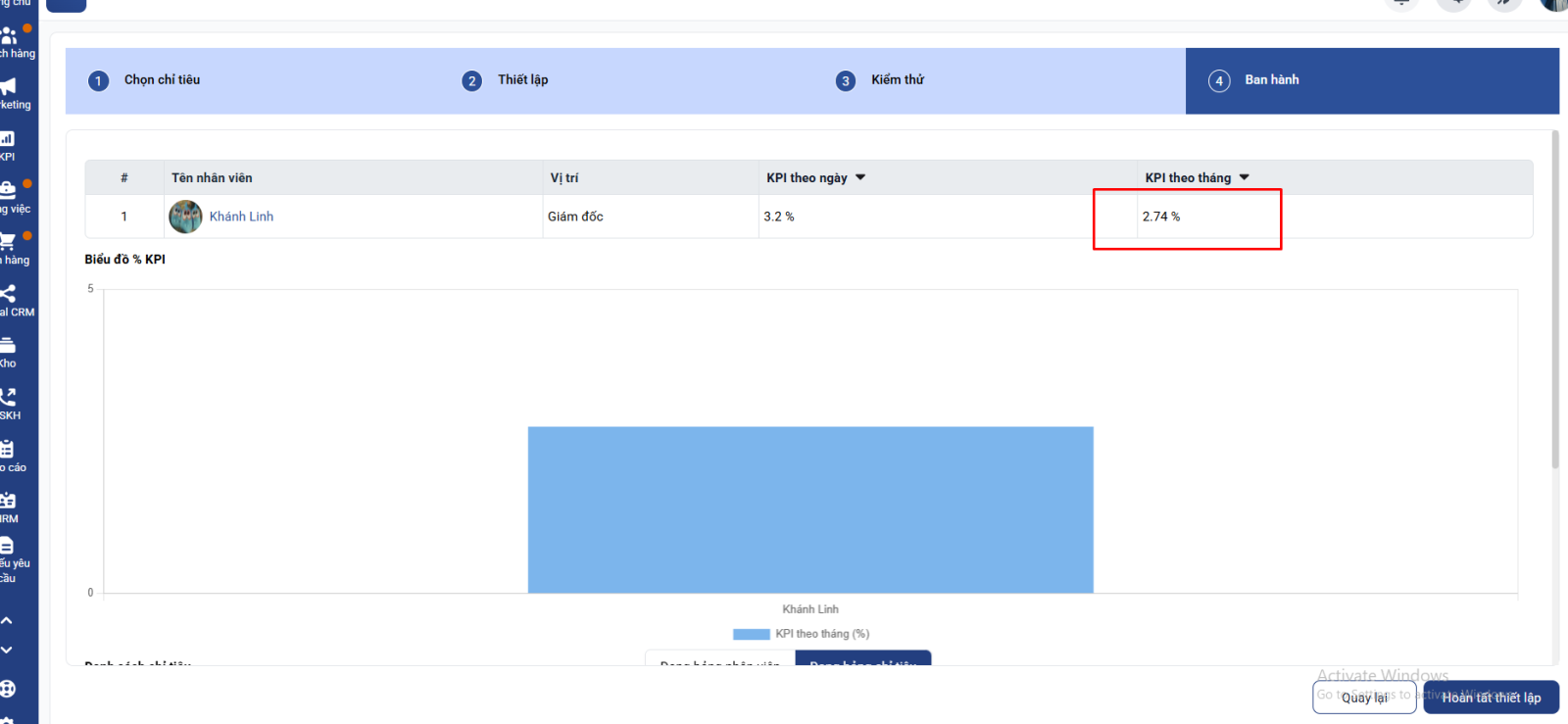Click Hoàn tất thiết lập button

pyautogui.click(x=1491, y=698)
